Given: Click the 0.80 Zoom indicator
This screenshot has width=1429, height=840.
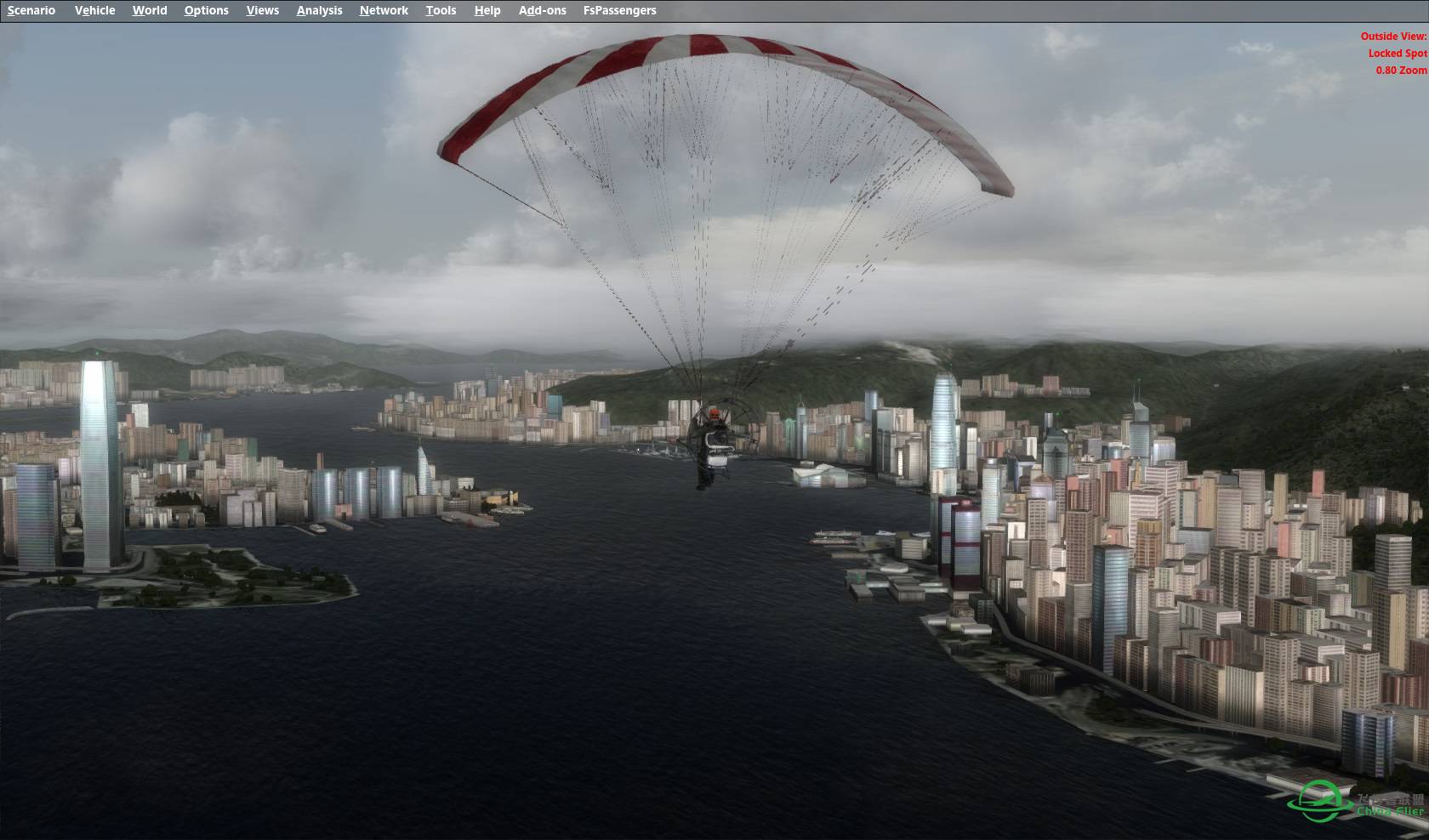Looking at the screenshot, I should 1401,71.
